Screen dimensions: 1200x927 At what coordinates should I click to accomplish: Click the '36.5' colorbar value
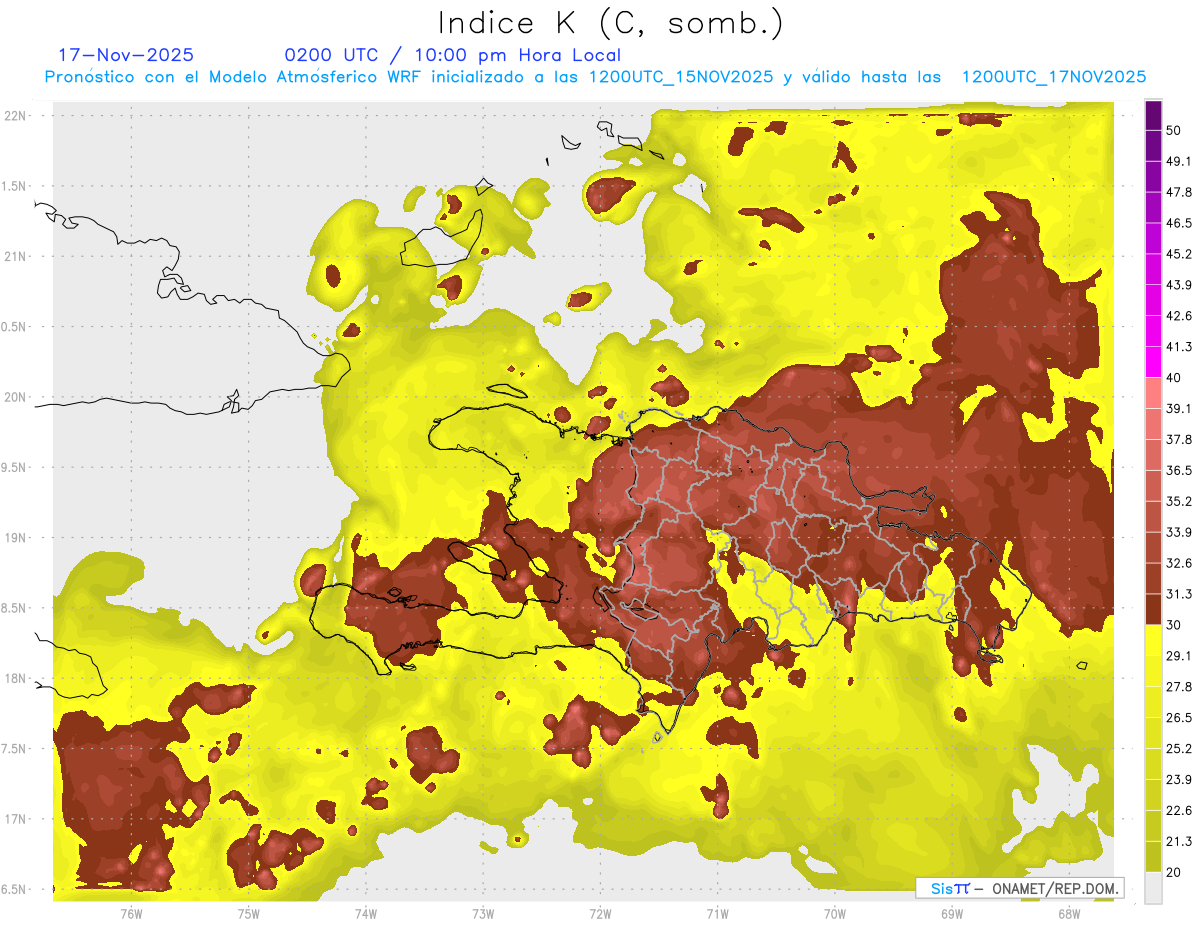[x=1179, y=470]
